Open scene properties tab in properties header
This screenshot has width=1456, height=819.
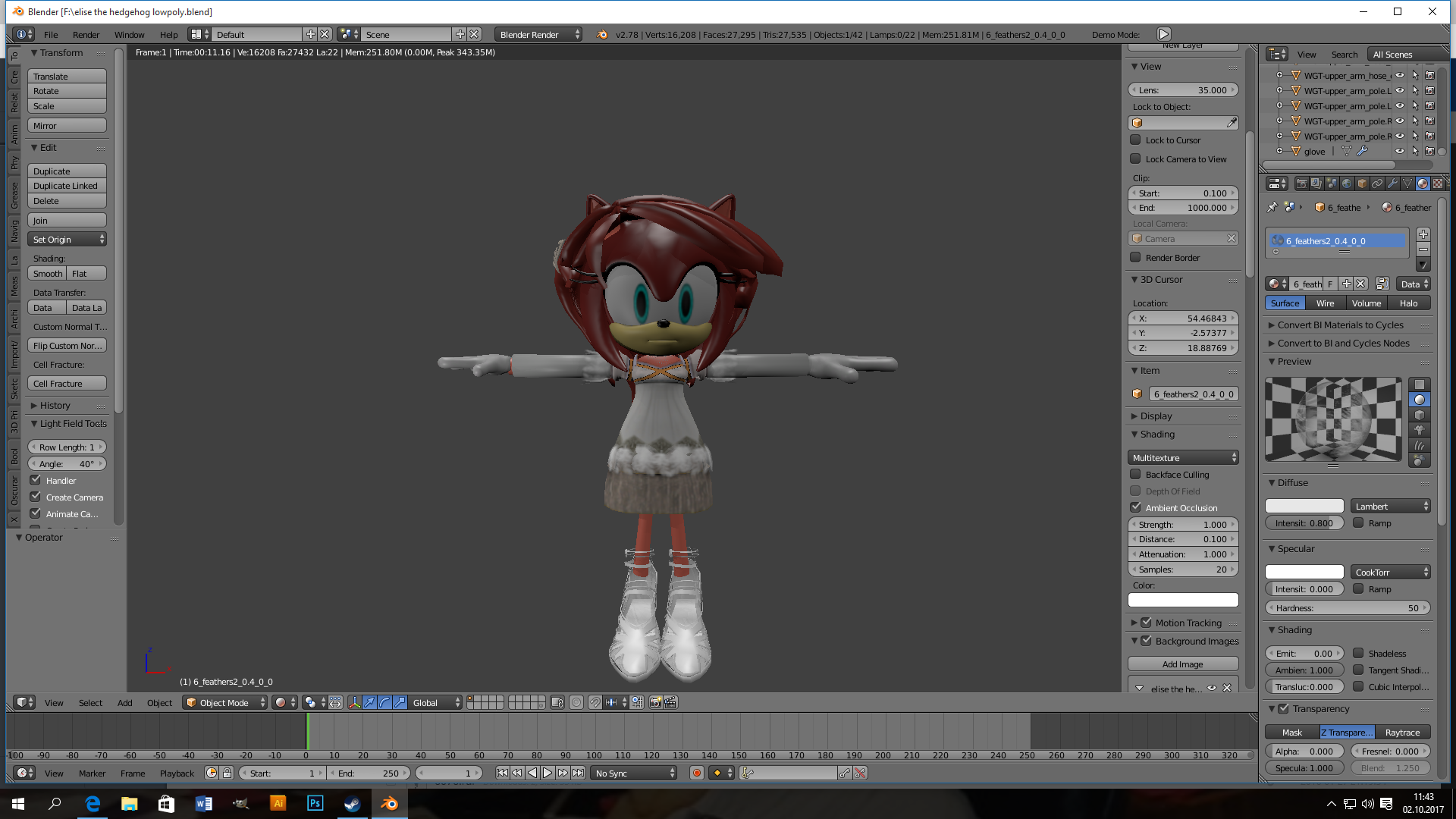coord(1332,184)
